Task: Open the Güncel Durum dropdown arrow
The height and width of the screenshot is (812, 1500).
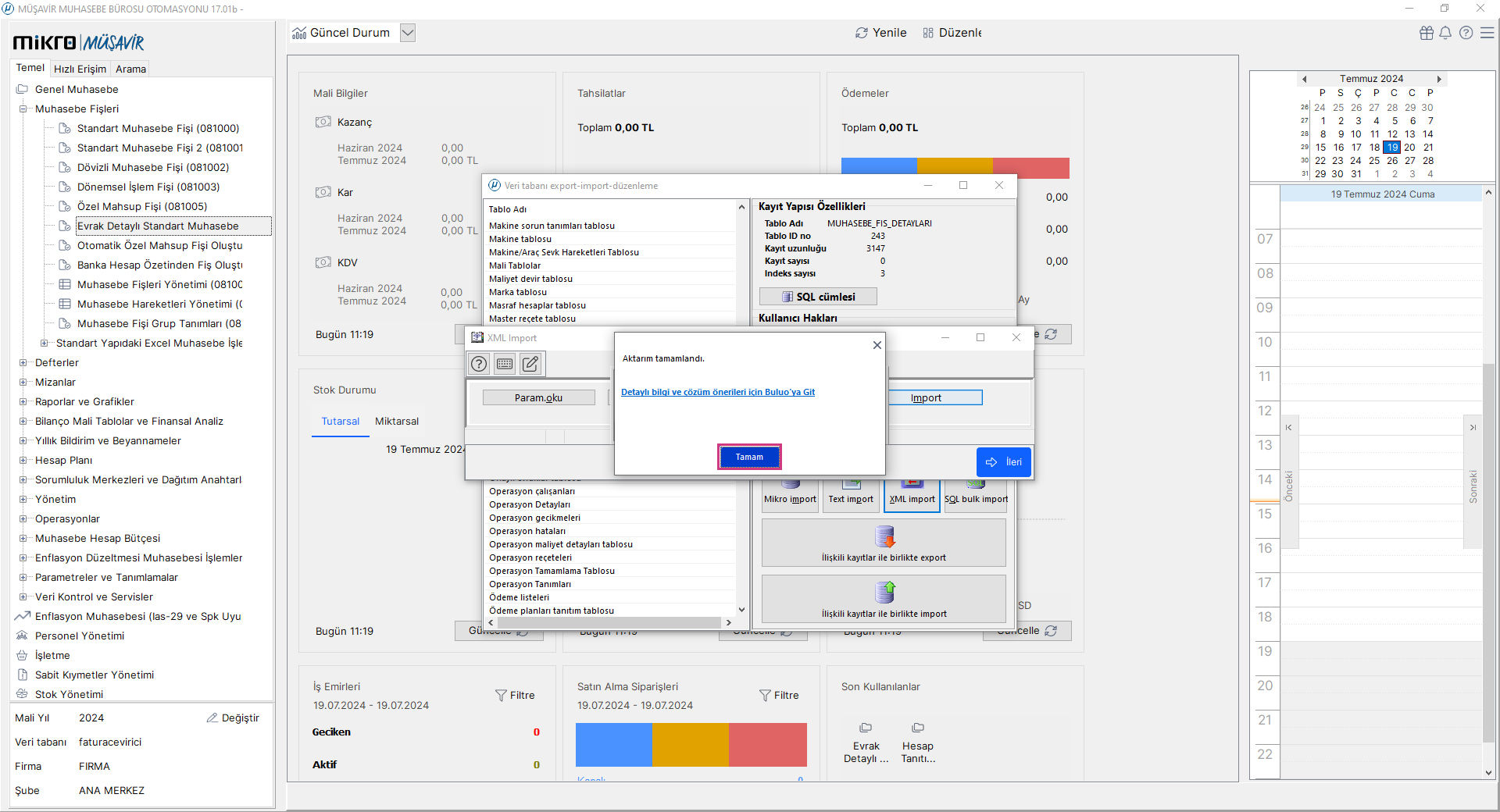Action: [x=407, y=33]
